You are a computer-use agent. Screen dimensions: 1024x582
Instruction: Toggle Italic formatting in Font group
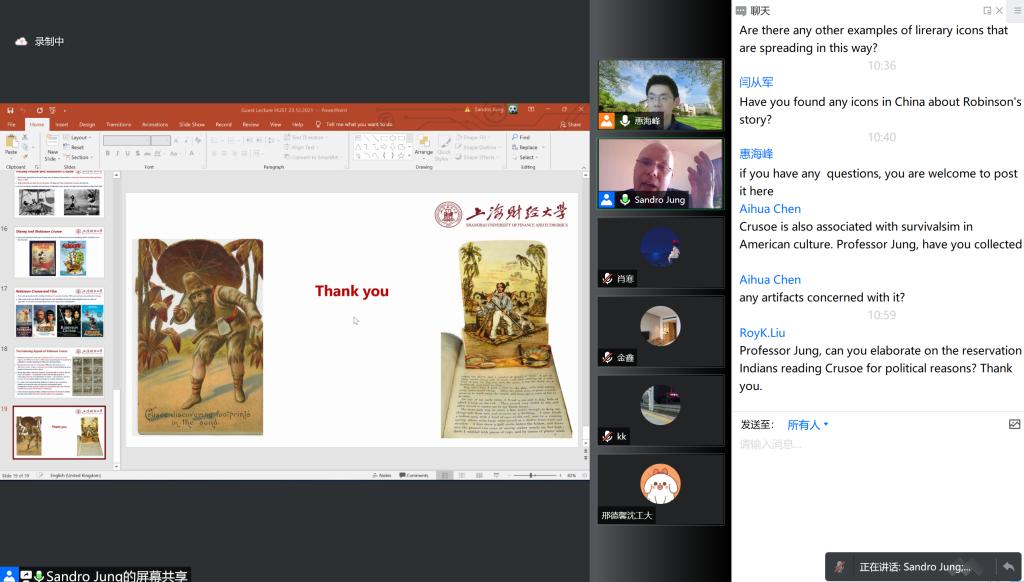coord(117,154)
